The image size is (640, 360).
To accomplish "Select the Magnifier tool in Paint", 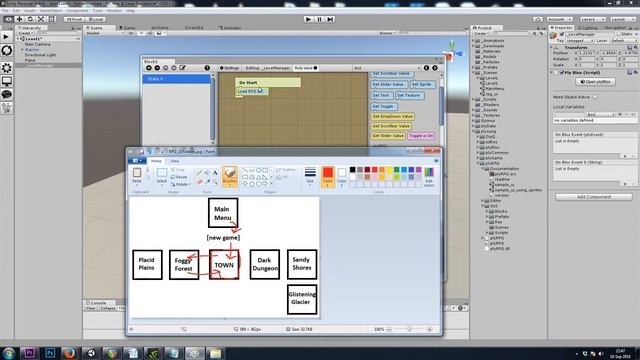I will [x=215, y=182].
